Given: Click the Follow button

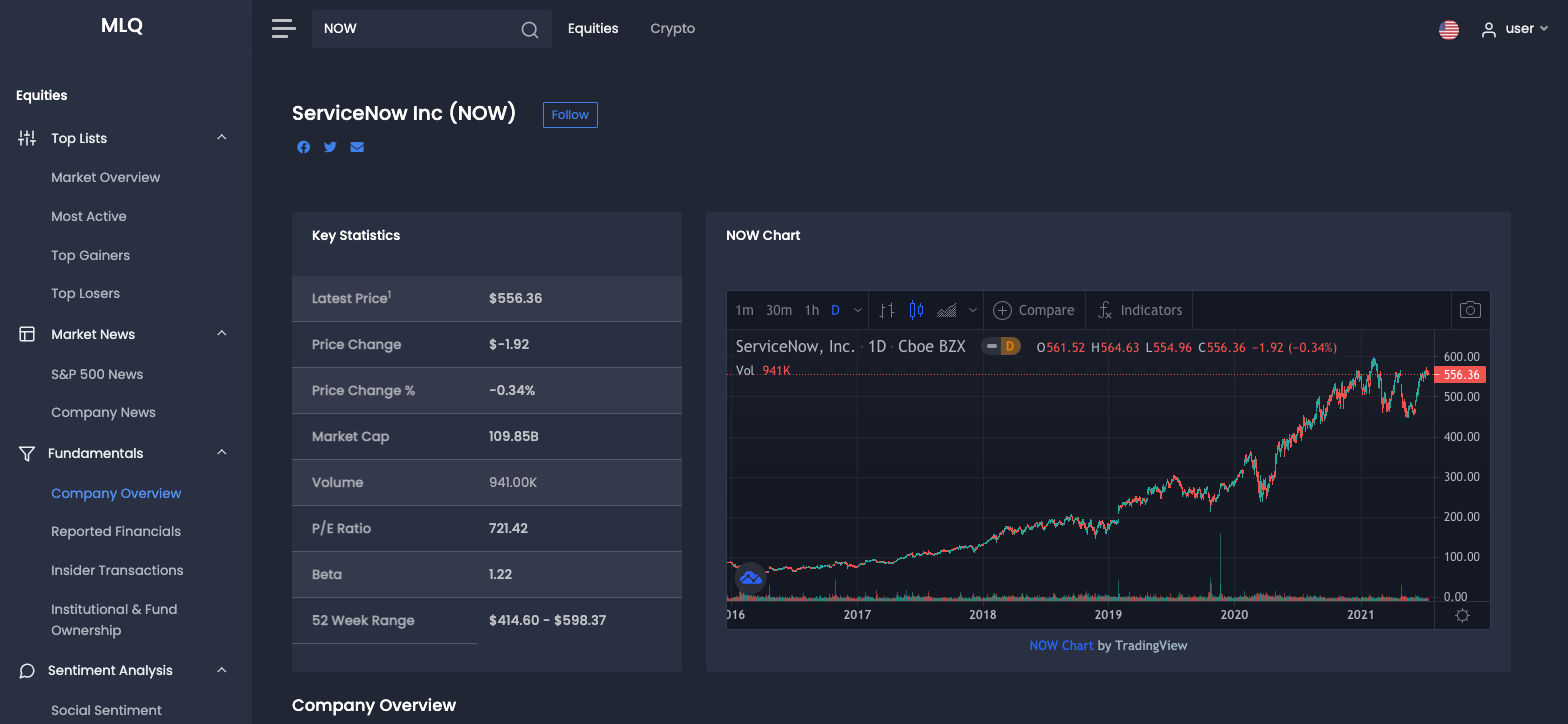Looking at the screenshot, I should pos(570,115).
